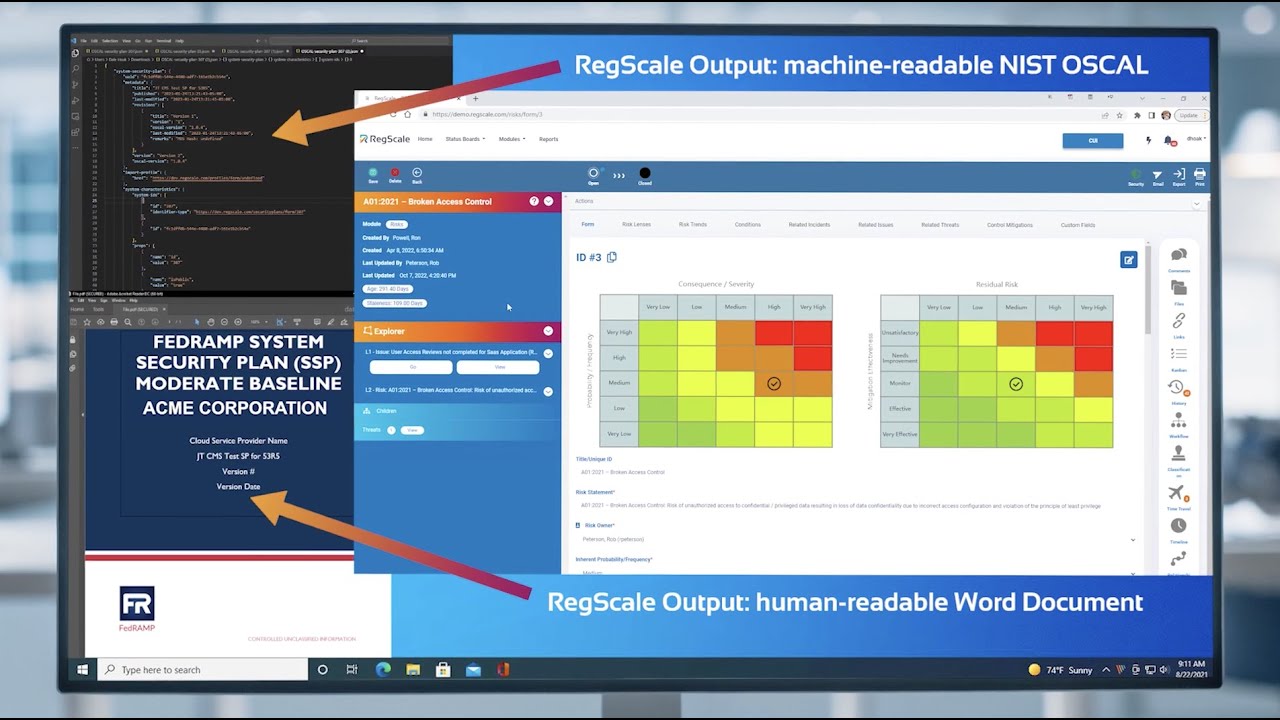
Task: Switch to the Risk Lenses tab
Action: tap(636, 224)
